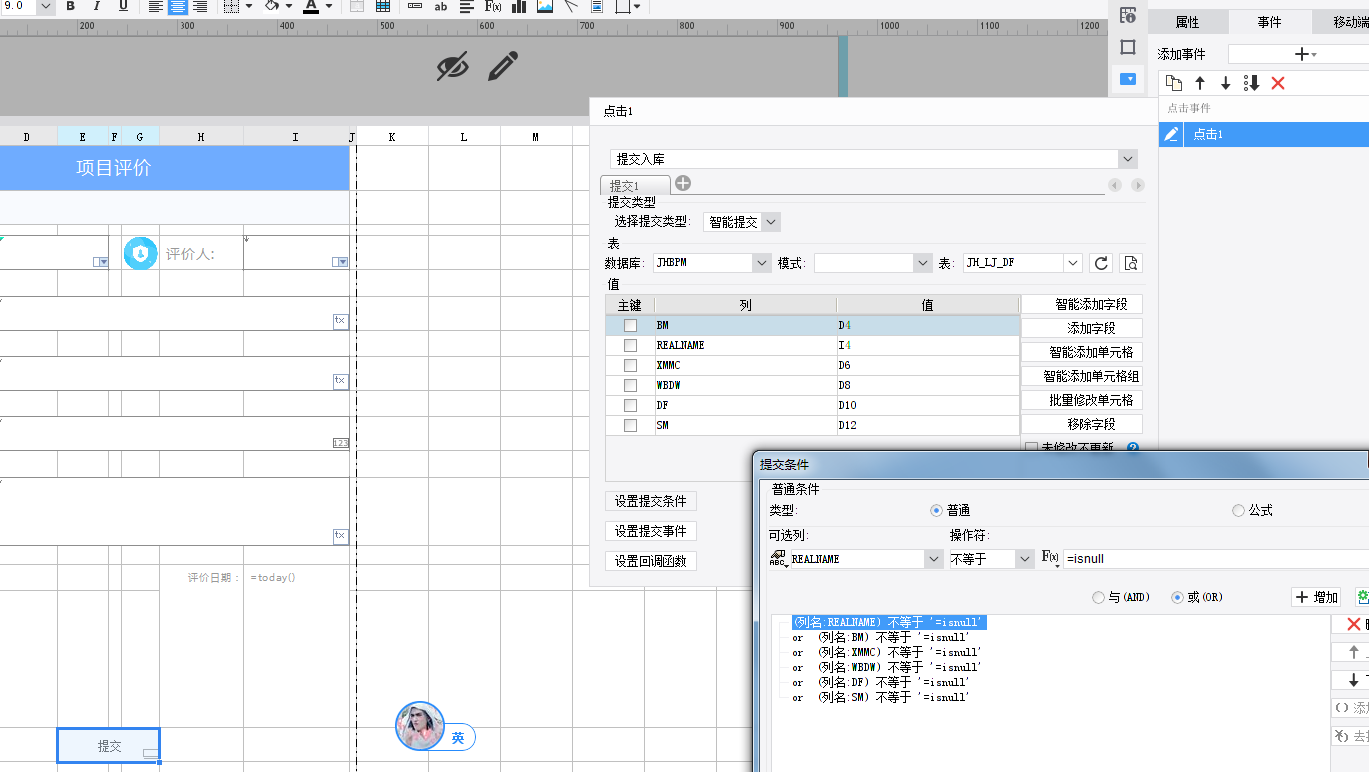Image resolution: width=1369 pixels, height=772 pixels.
Task: Click the hidden-eye icon in gray area
Action: pos(452,67)
